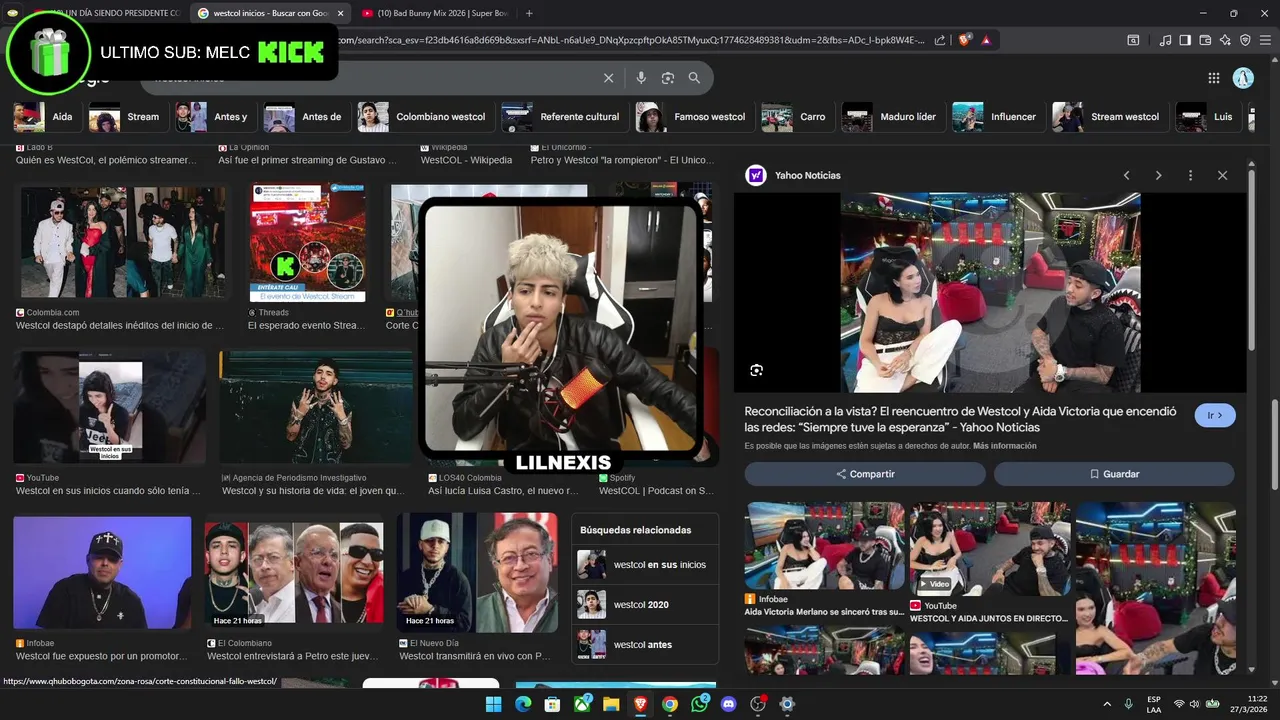1280x720 pixels.
Task: Open Brave playlist music note icon
Action: 1165,40
